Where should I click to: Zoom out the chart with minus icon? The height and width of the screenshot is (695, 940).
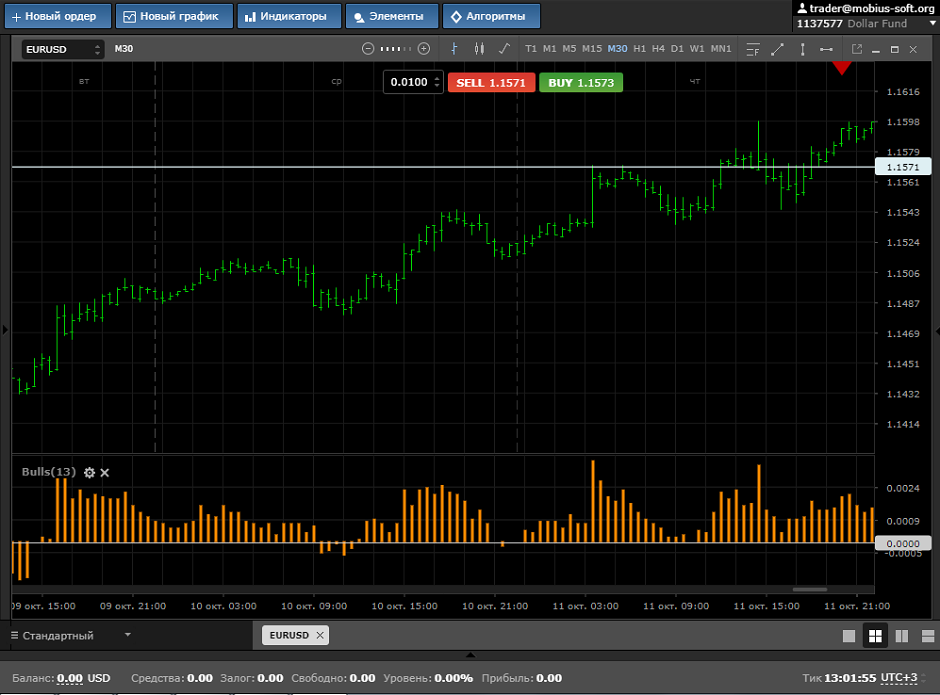[368, 49]
